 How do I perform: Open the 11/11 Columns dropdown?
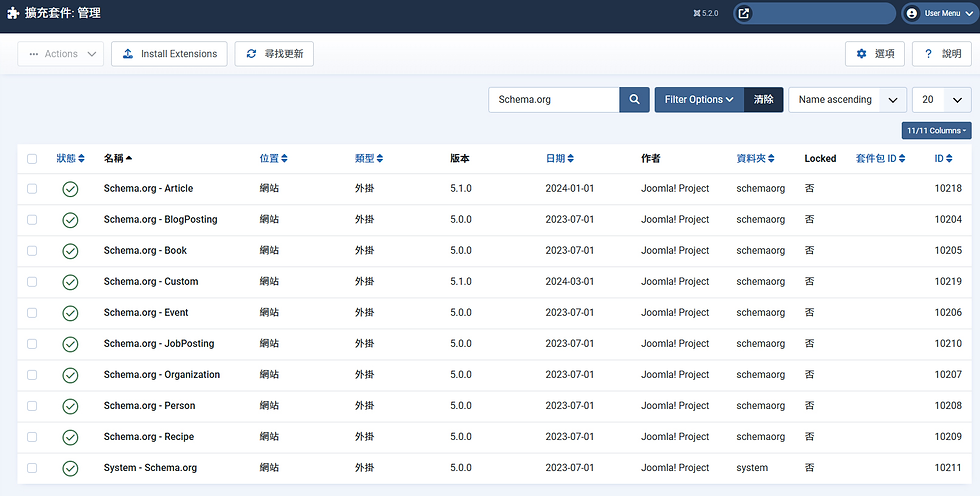point(936,131)
